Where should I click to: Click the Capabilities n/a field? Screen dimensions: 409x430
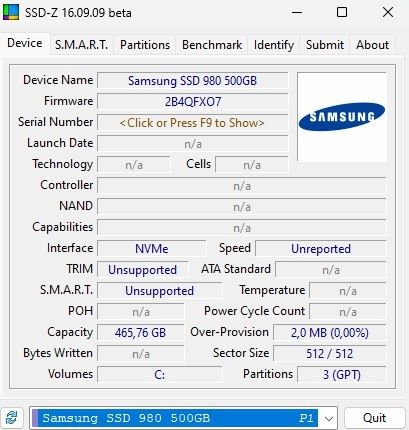[x=242, y=228]
